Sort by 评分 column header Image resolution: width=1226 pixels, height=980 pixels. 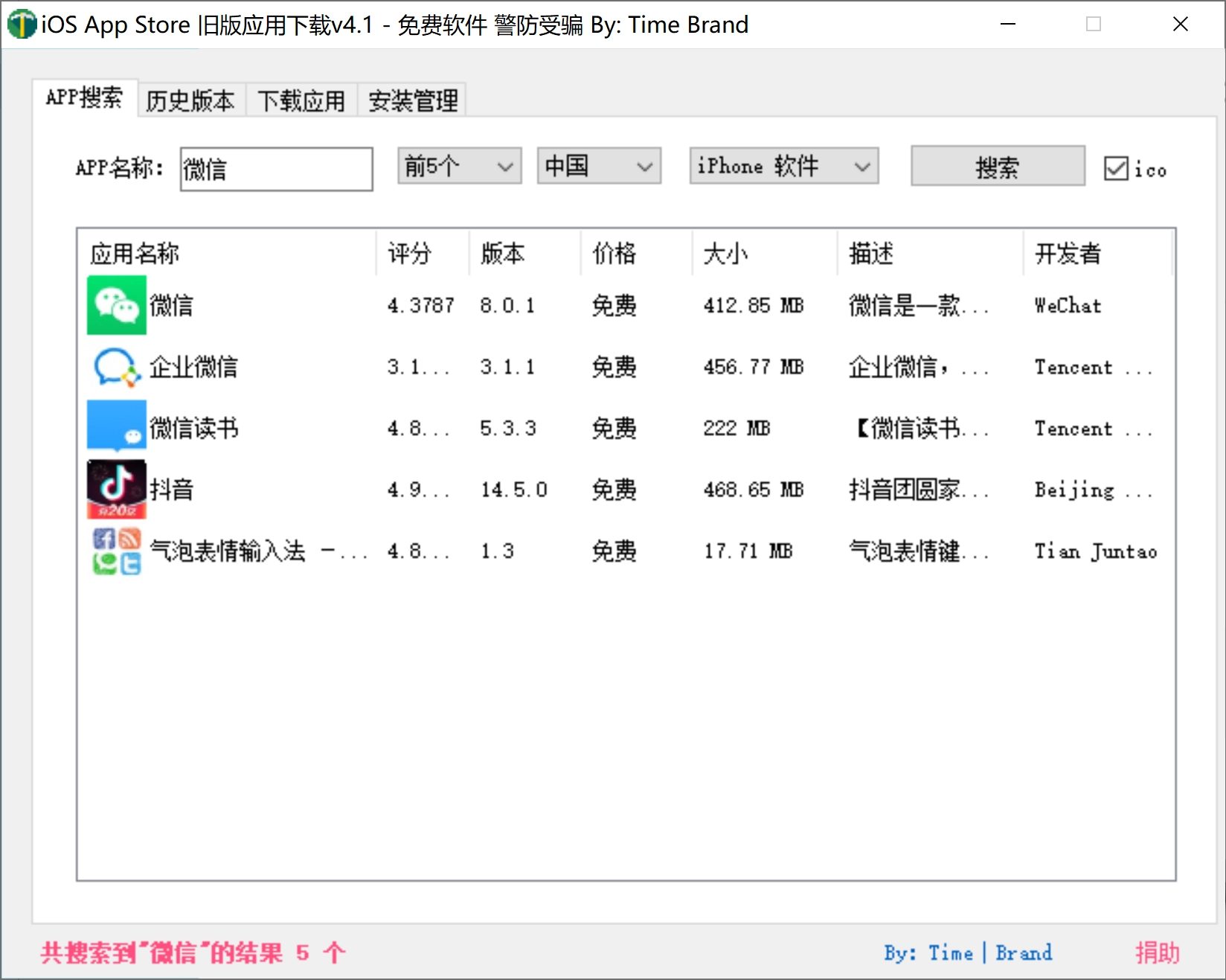click(x=423, y=253)
